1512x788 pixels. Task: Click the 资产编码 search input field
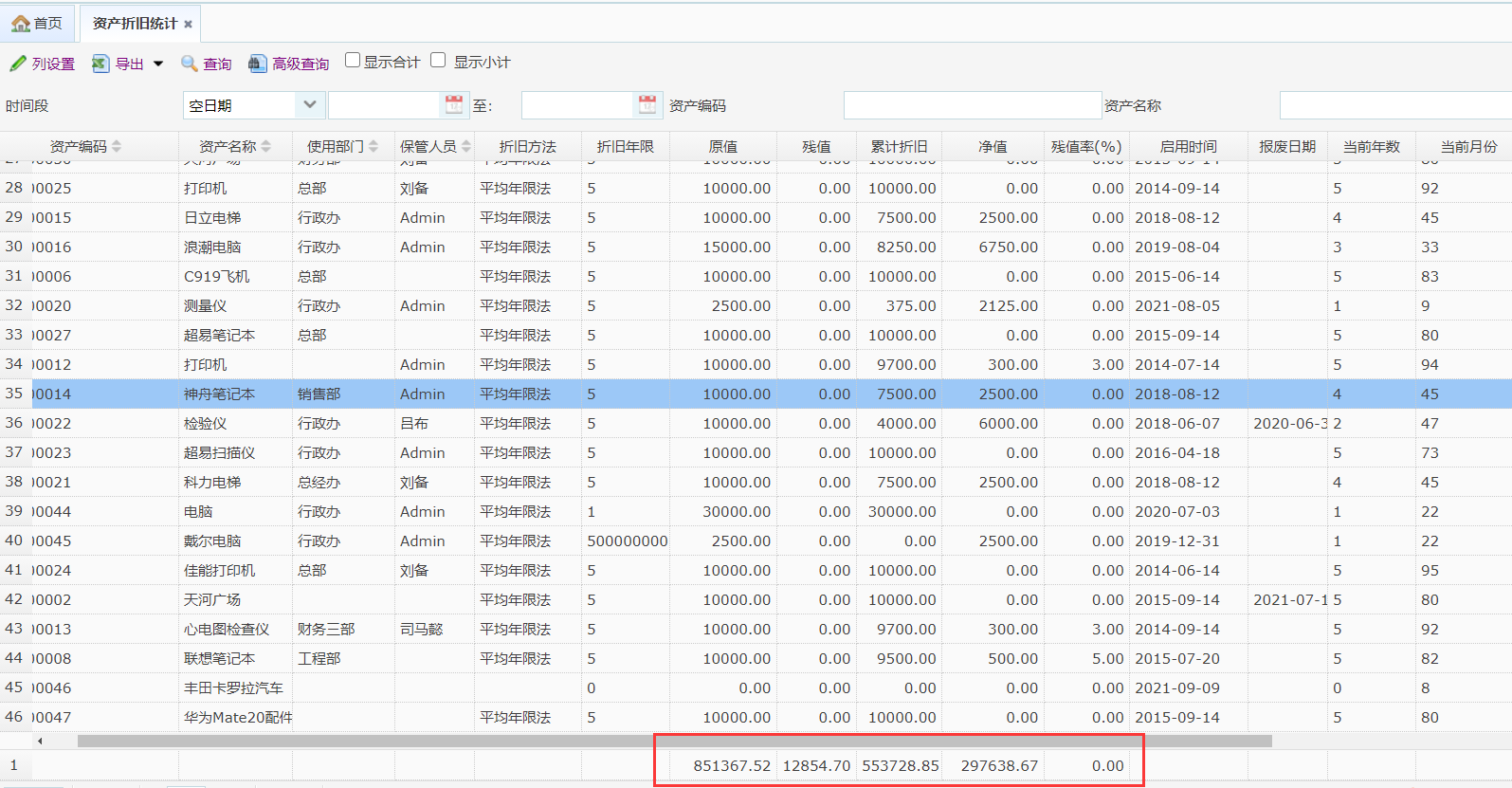972,105
